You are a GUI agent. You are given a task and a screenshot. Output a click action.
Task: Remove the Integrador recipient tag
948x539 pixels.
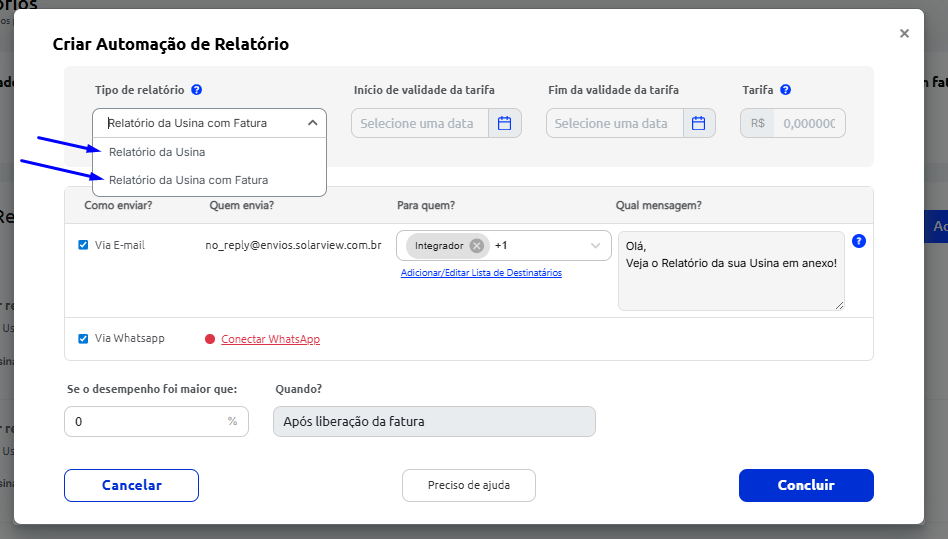[x=477, y=246]
